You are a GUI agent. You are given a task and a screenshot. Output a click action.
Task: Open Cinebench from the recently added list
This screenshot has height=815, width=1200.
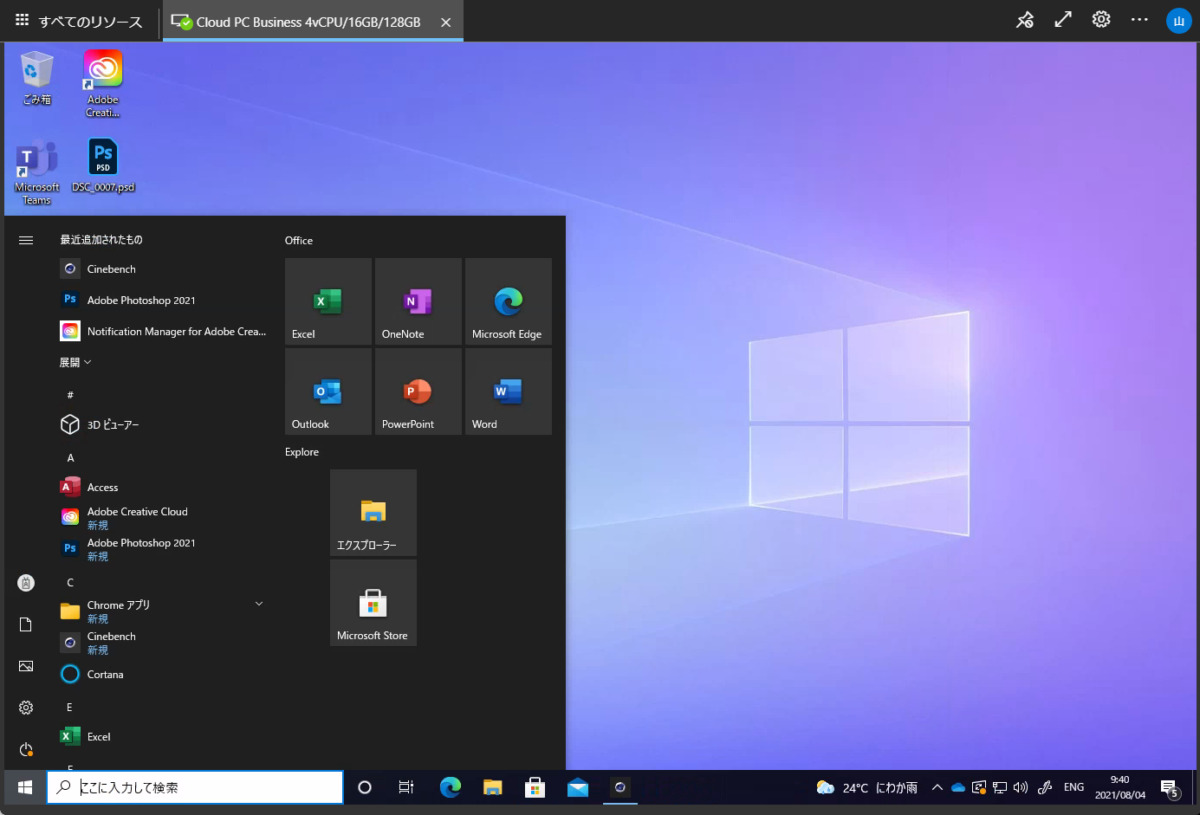(163, 269)
